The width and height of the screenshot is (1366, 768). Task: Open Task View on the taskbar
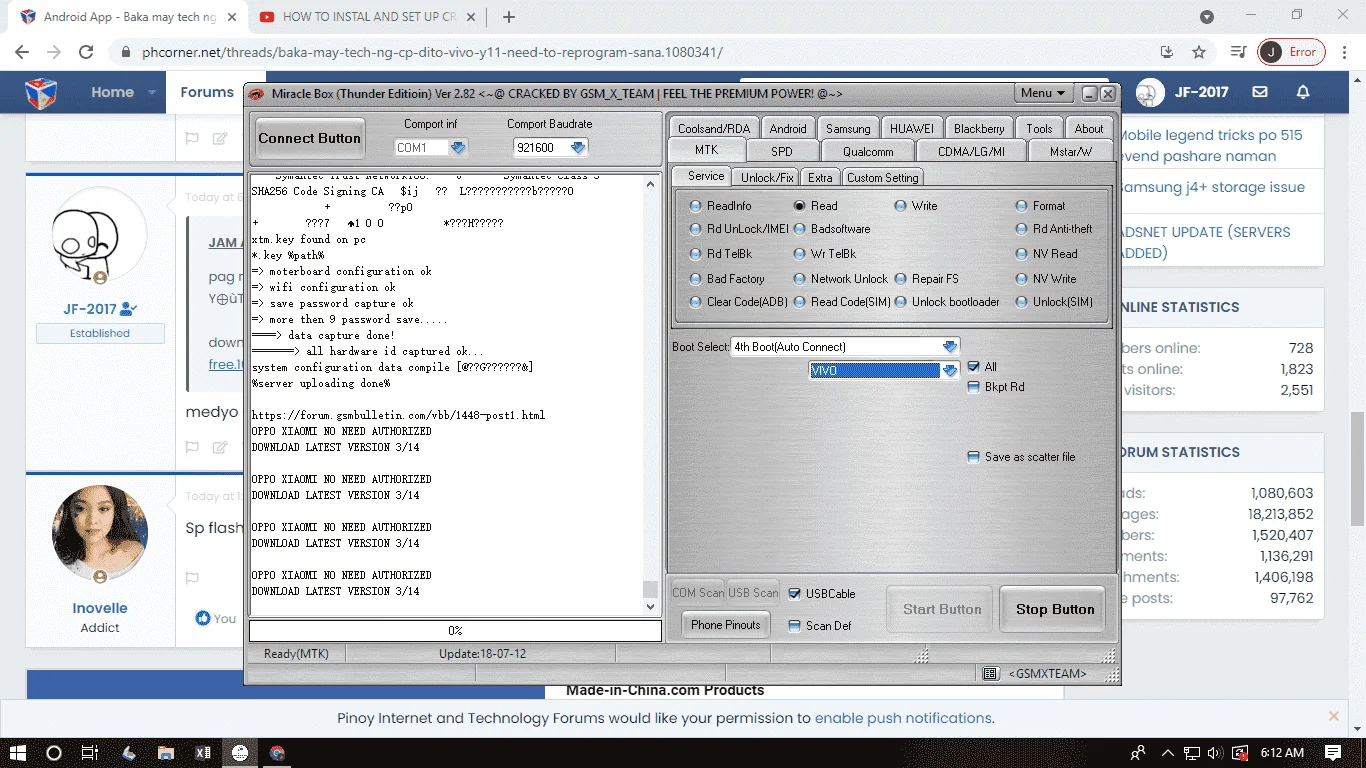click(x=89, y=753)
